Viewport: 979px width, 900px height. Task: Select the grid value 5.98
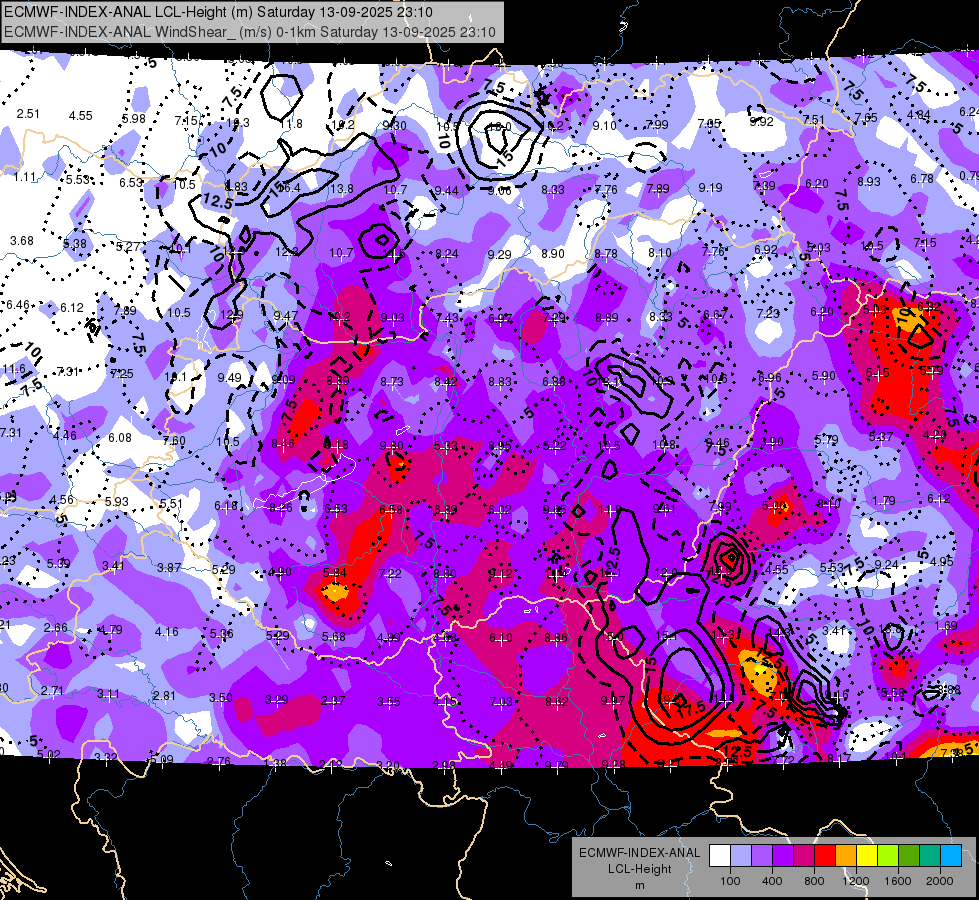pos(134,118)
